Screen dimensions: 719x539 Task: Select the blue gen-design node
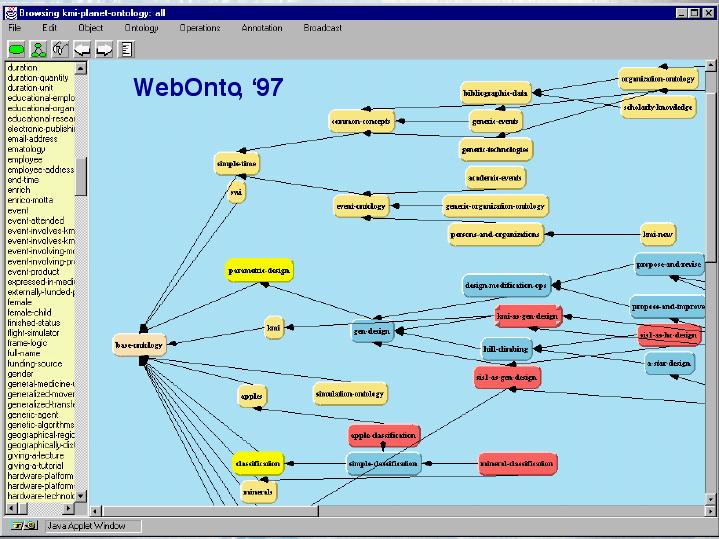(x=372, y=331)
